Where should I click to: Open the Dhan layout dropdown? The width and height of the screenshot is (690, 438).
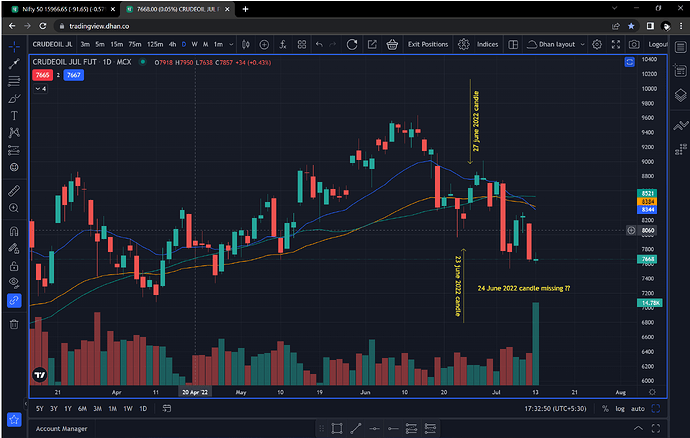point(553,44)
